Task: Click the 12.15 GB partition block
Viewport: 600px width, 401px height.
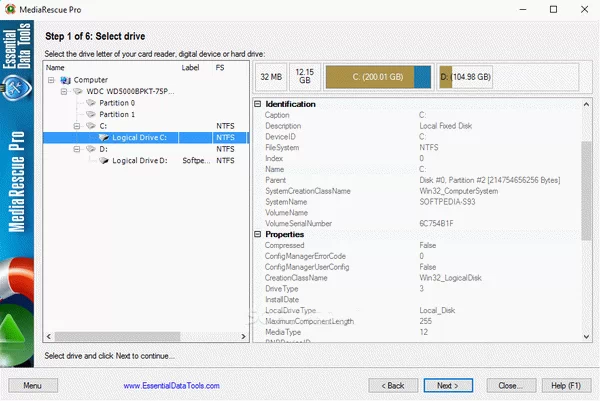Action: coord(305,76)
